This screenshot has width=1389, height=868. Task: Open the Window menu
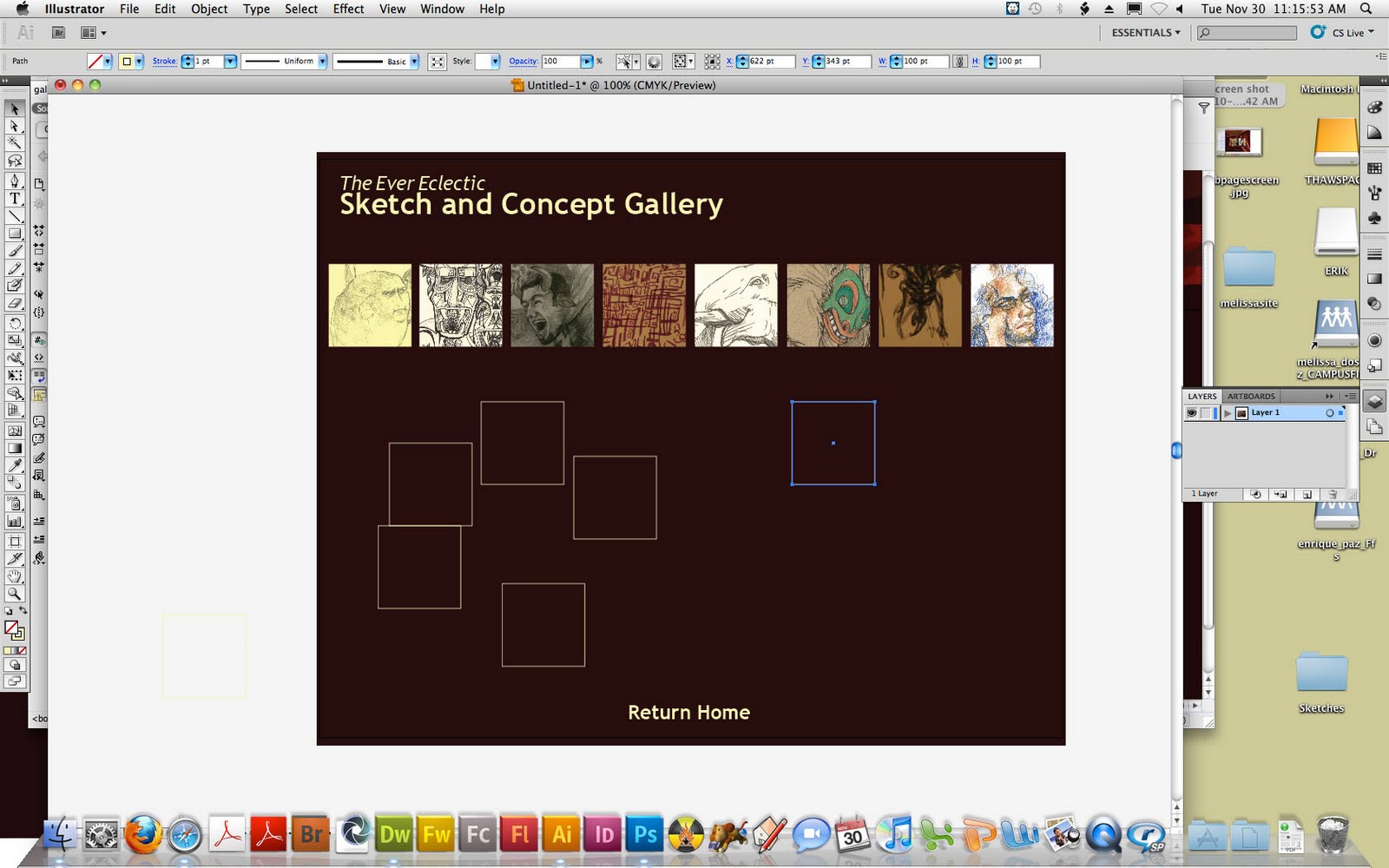[442, 9]
